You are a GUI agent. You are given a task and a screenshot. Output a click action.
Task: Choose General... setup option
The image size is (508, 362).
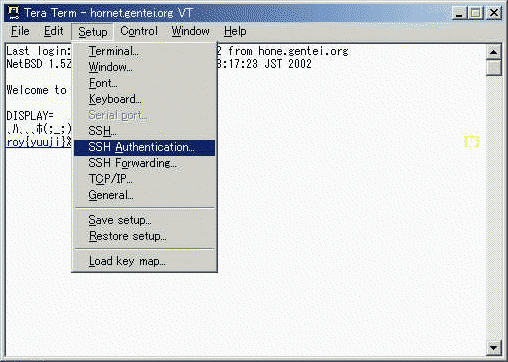pyautogui.click(x=145, y=195)
